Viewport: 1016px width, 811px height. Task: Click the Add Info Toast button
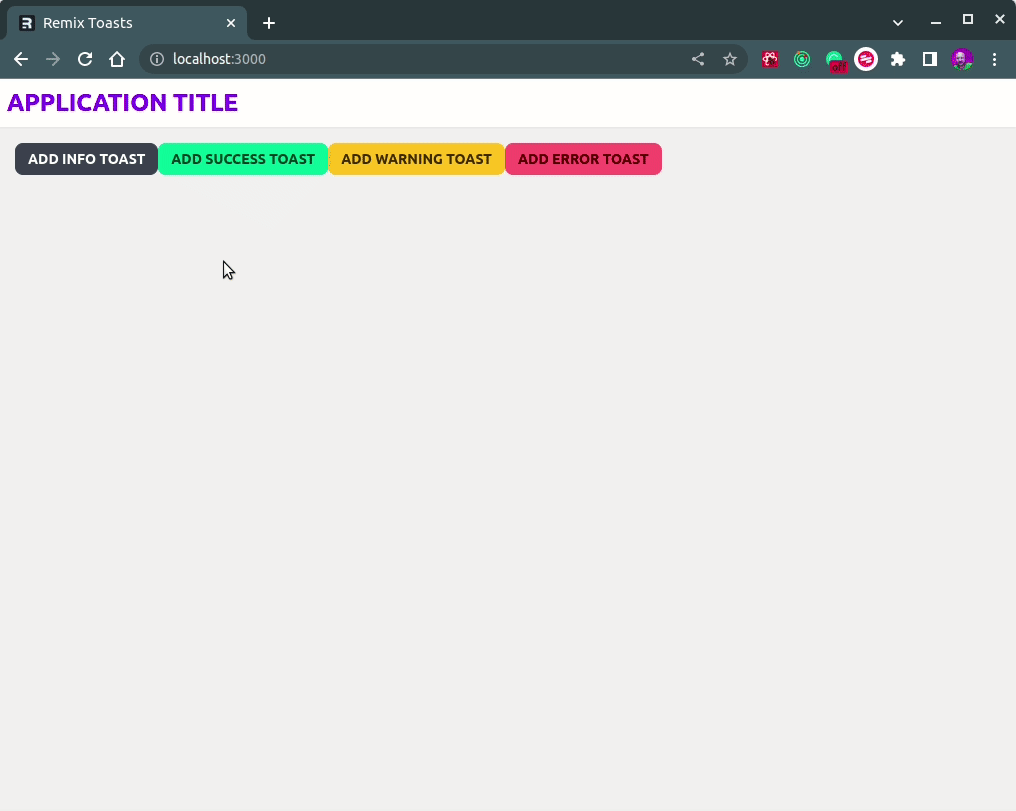point(86,159)
